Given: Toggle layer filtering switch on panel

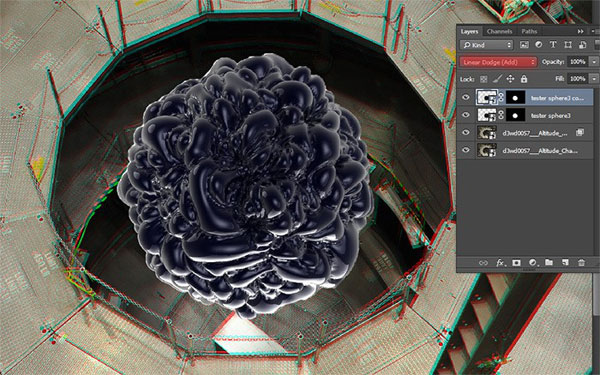Looking at the screenshot, I should (x=597, y=44).
